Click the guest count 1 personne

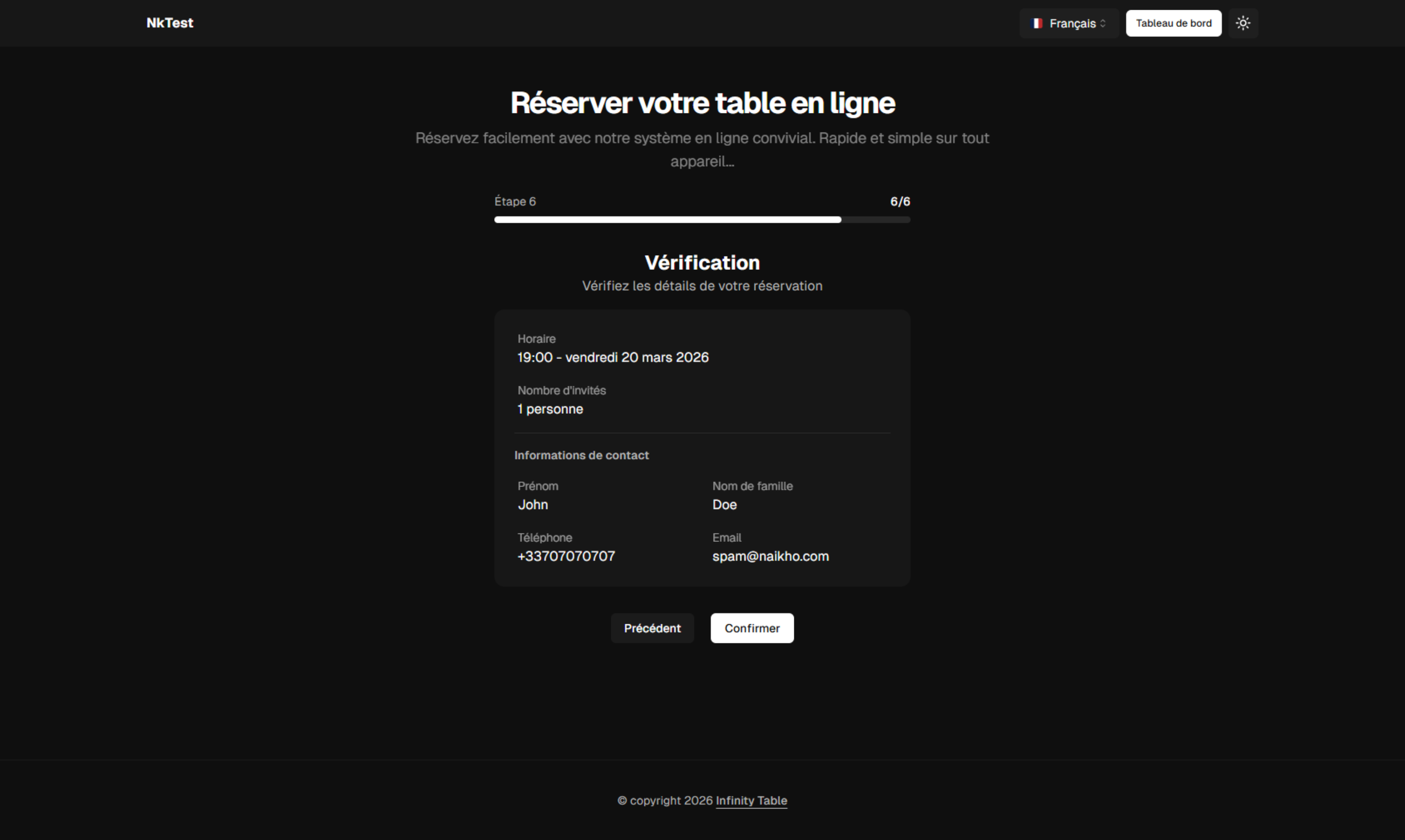coord(550,409)
